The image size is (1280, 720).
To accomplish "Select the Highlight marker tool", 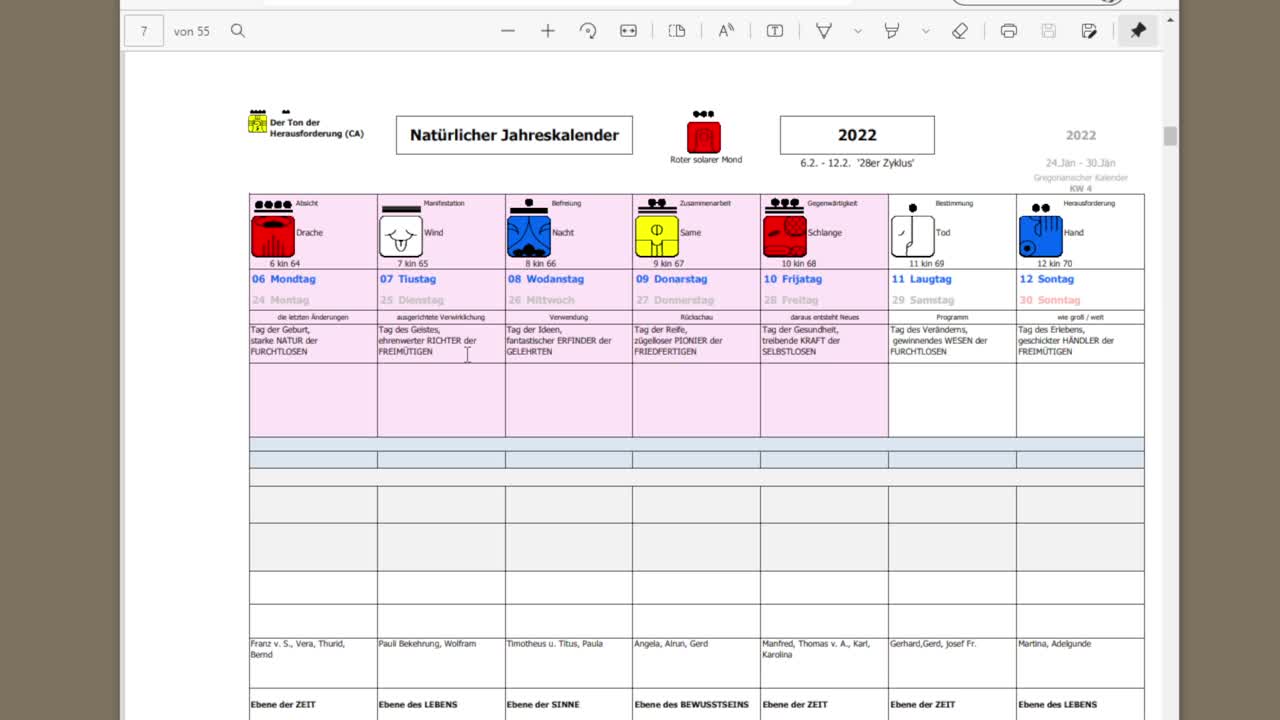I will click(x=891, y=31).
